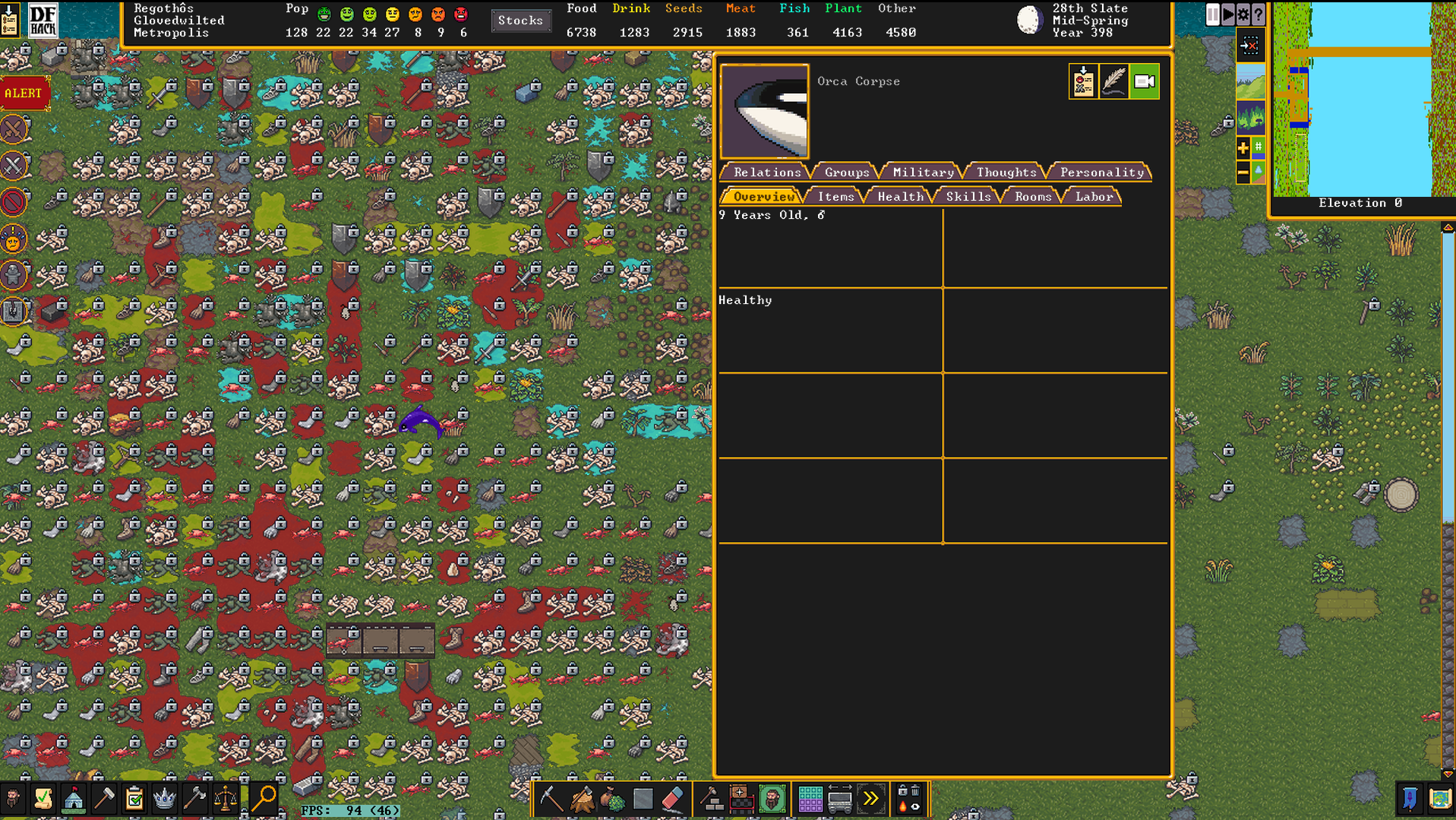The width and height of the screenshot is (1456, 820).
Task: Go down one elevation with minus button
Action: pos(1243,173)
